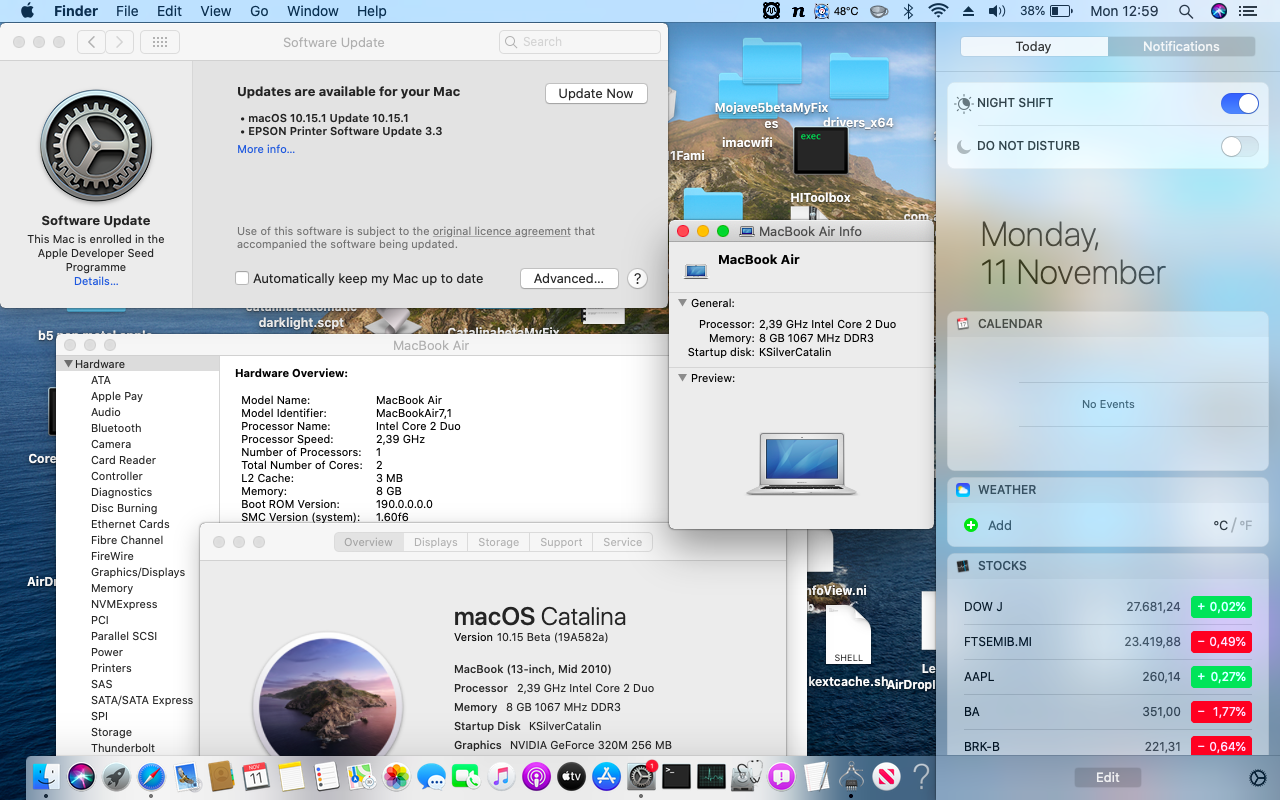Click the Edit button in Notification Centre
The height and width of the screenshot is (800, 1280).
pos(1107,777)
